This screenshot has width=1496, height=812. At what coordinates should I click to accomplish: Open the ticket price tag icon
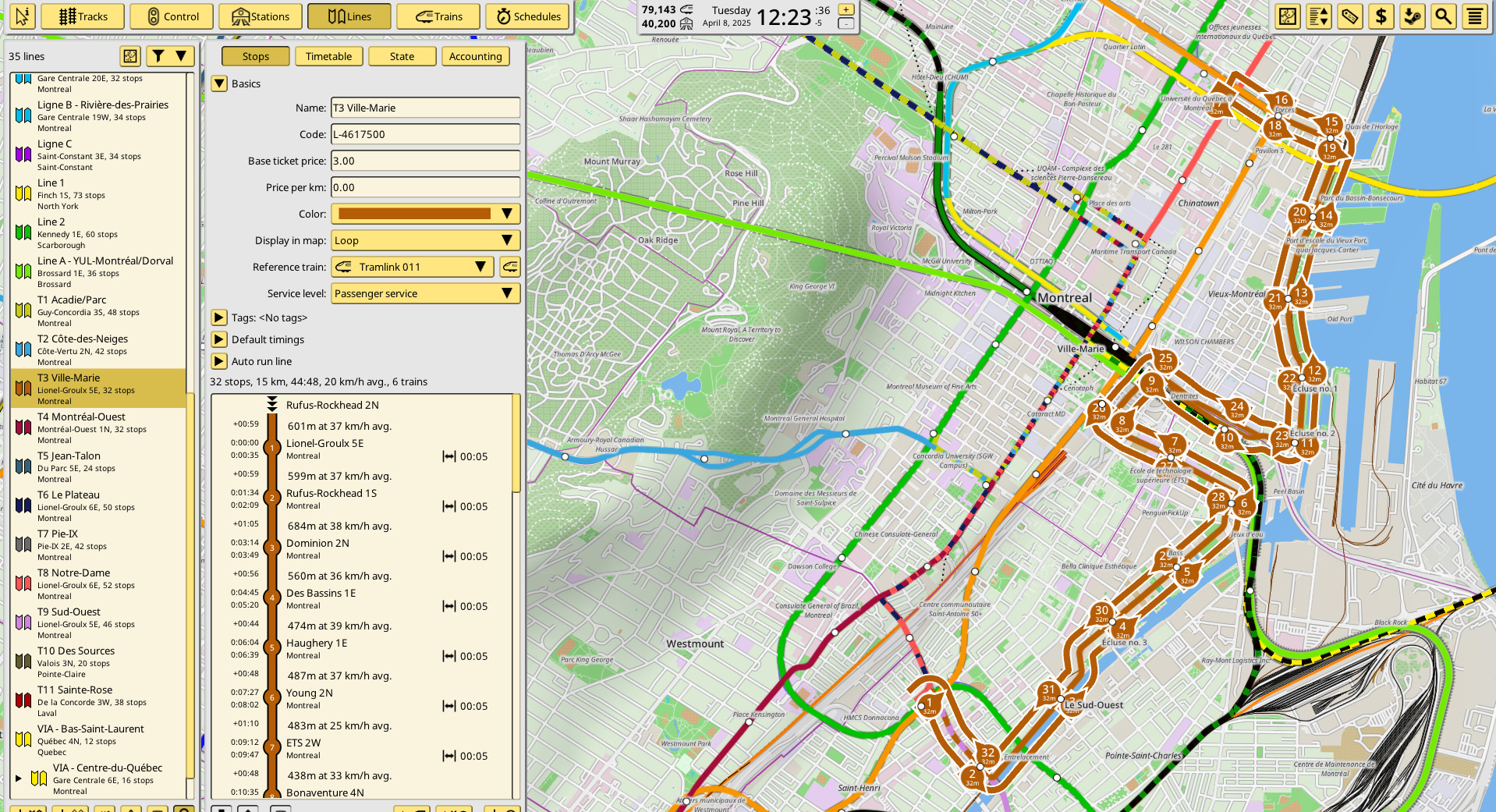[1350, 16]
